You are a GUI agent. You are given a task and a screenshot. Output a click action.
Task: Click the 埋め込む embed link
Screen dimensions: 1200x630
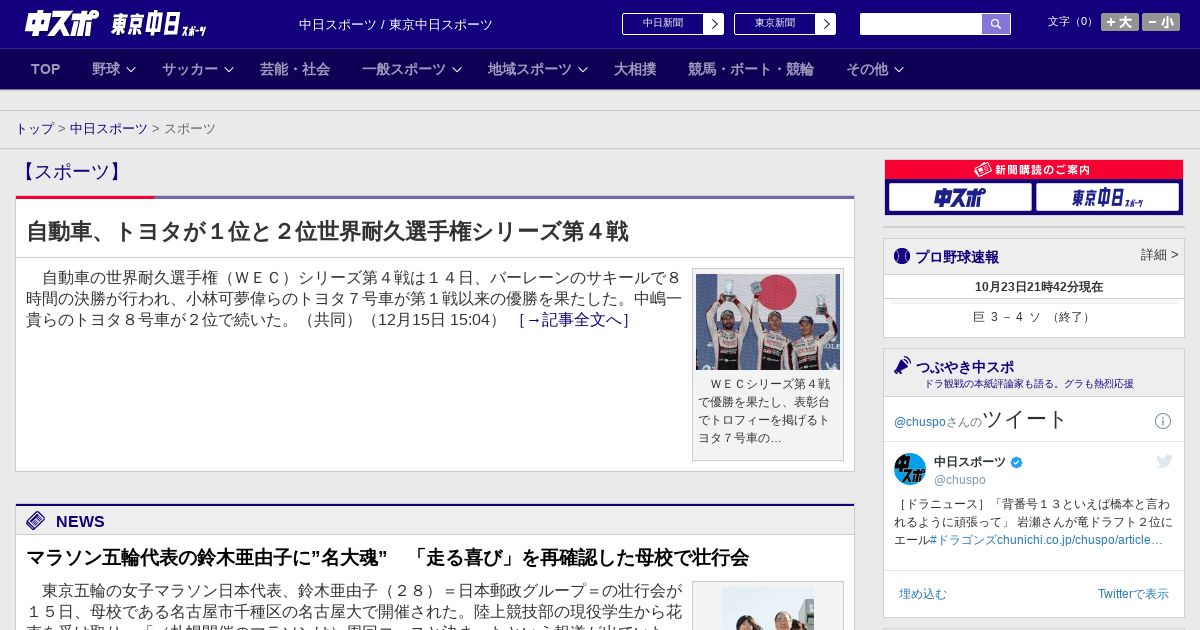click(922, 594)
